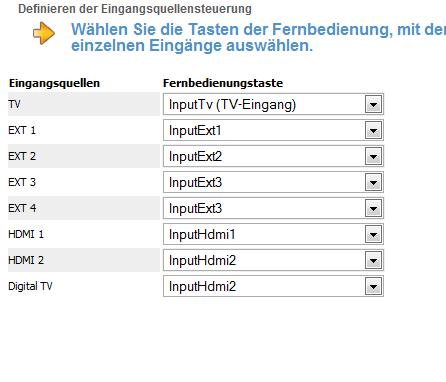The image size is (446, 382).
Task: Select the InputHdmi1 combo box field
Action: click(x=273, y=234)
